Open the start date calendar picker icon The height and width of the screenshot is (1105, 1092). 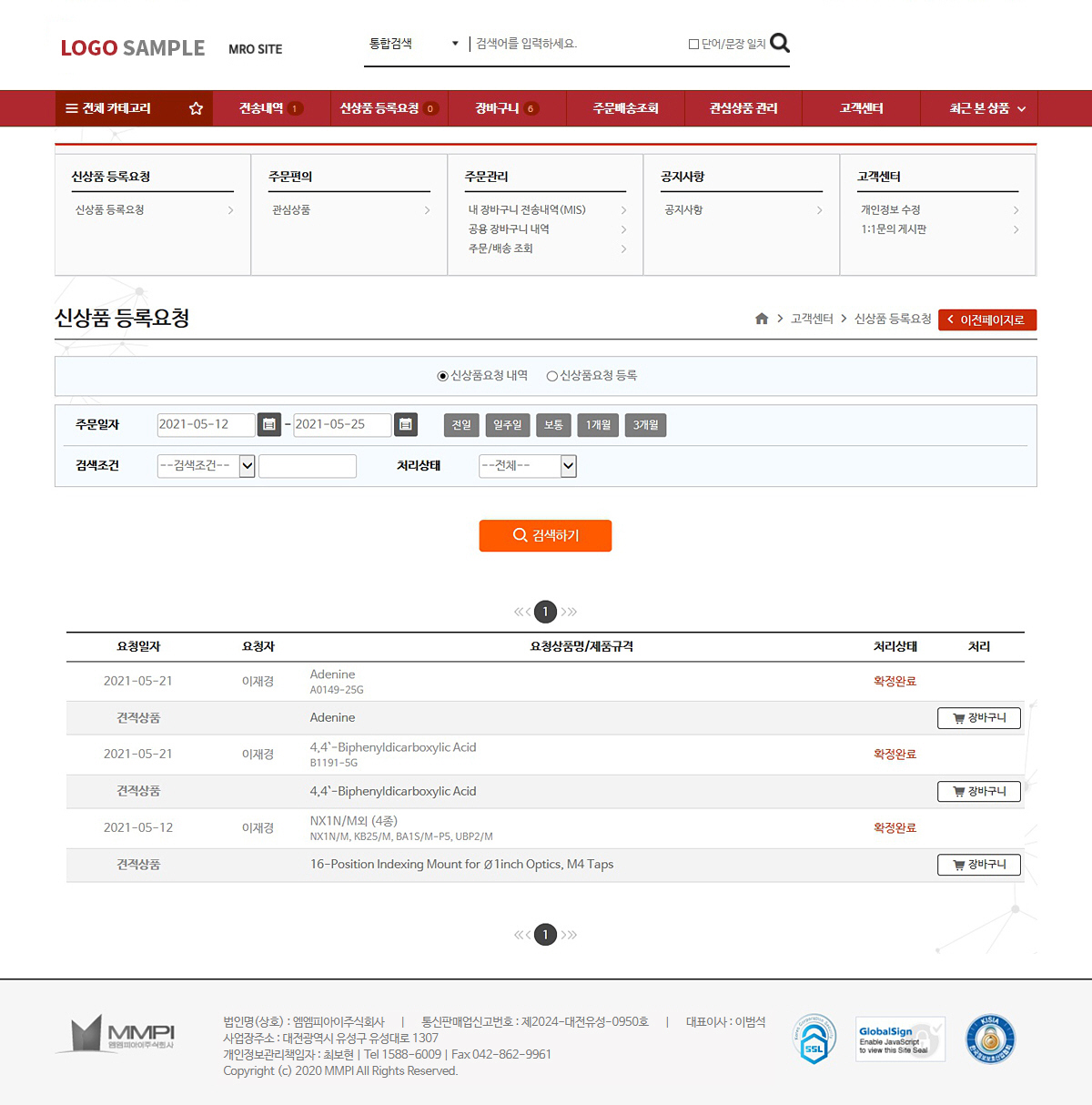coord(269,425)
